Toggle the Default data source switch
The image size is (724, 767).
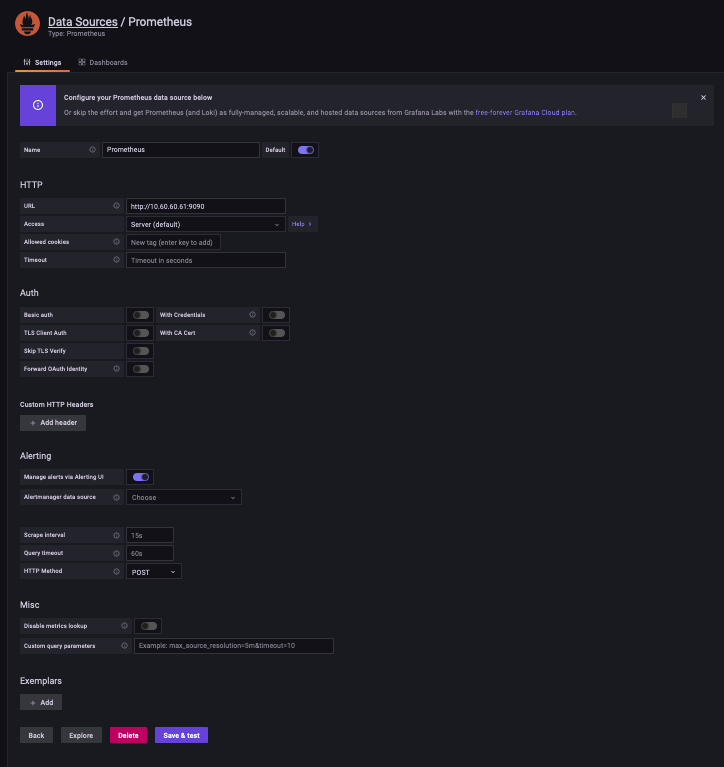point(306,150)
